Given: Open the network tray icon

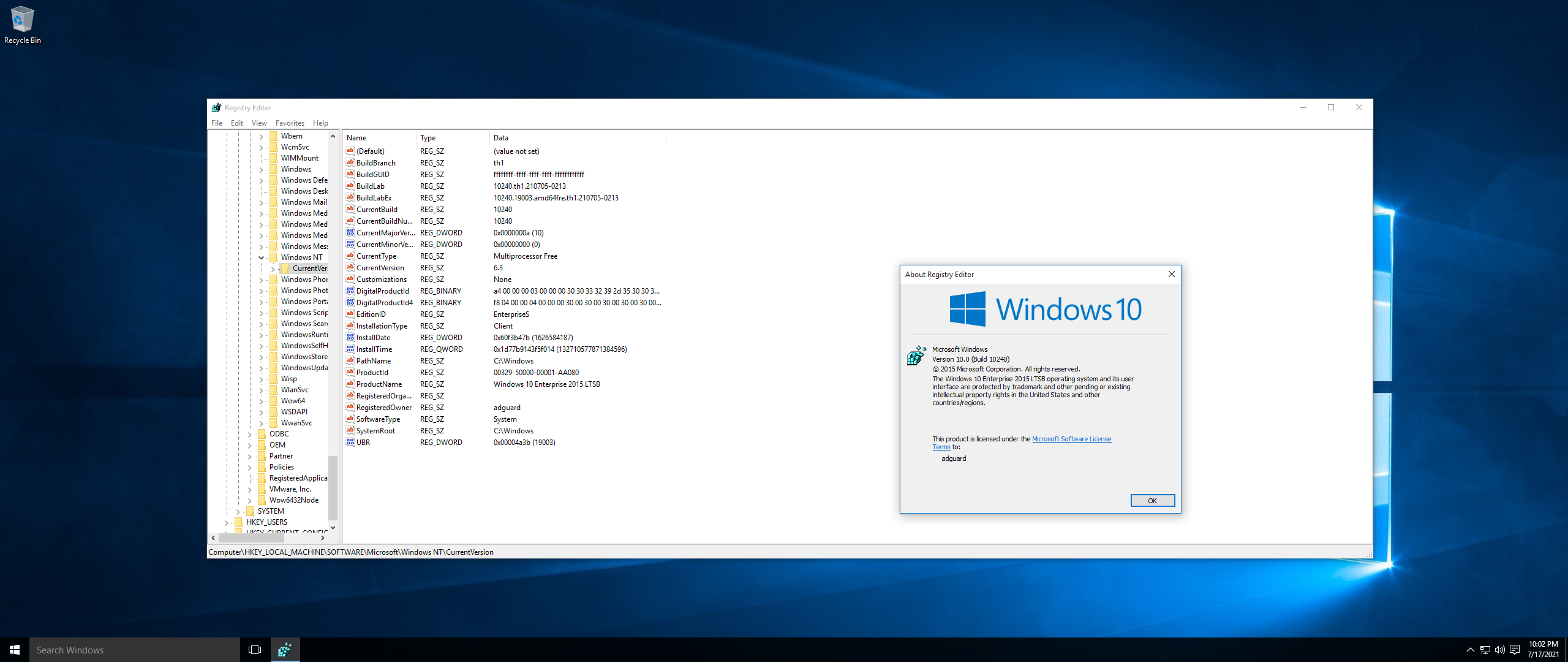Looking at the screenshot, I should pyautogui.click(x=1485, y=650).
